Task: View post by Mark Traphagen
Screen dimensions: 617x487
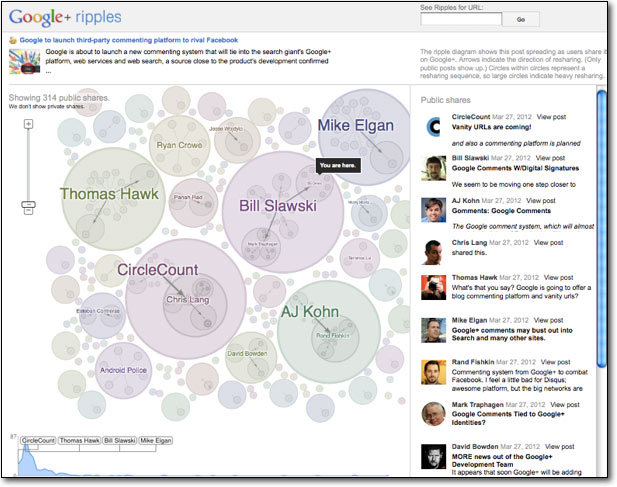Action: pos(565,404)
